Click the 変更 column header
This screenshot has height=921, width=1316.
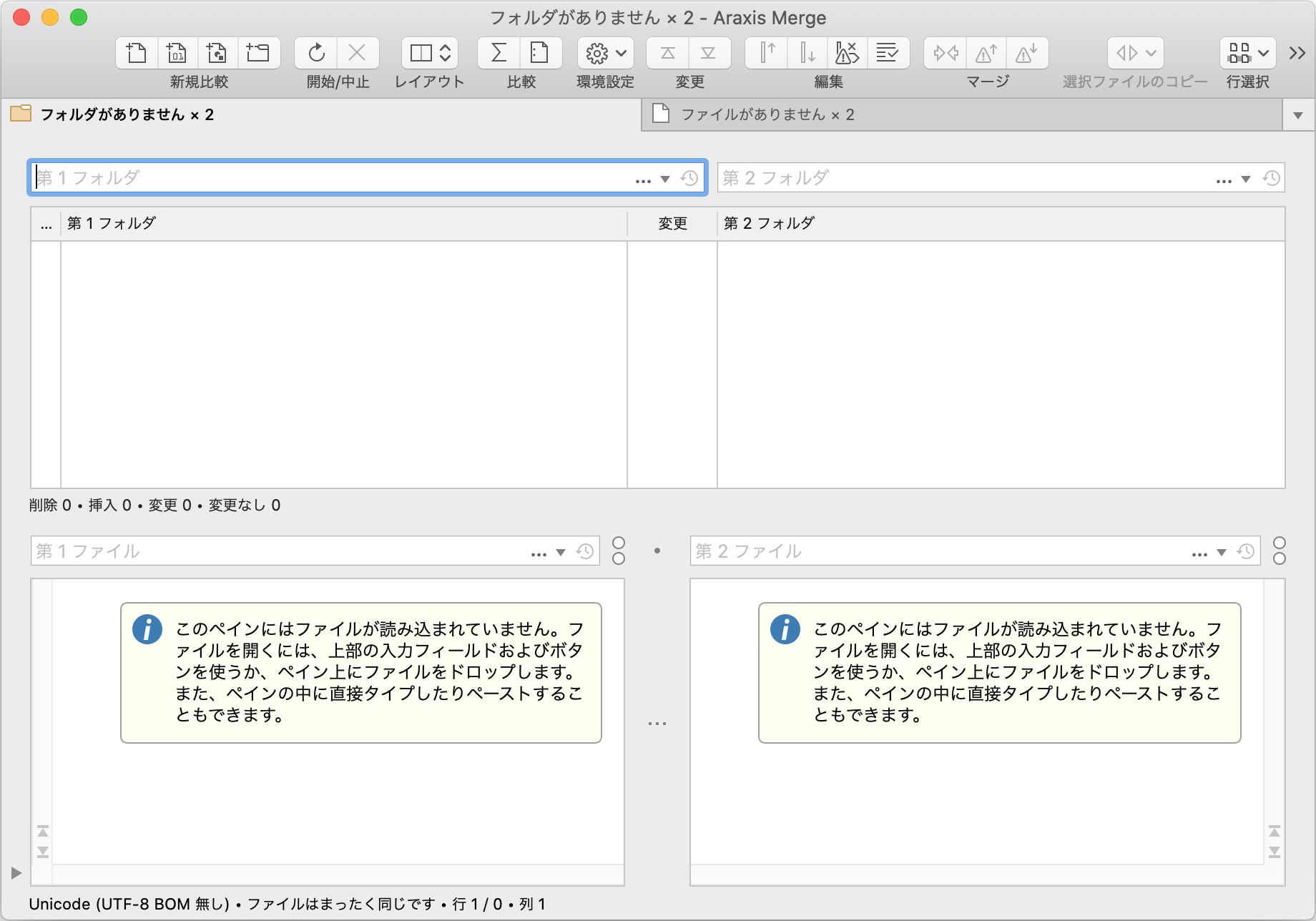tap(672, 224)
